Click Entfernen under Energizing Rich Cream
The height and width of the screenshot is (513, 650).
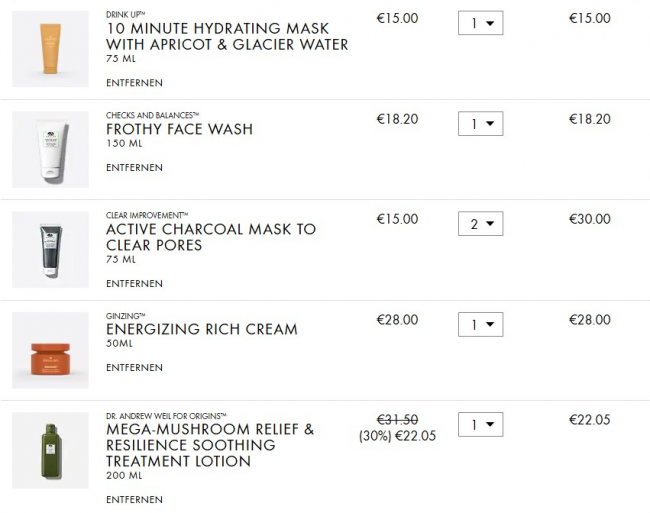click(134, 368)
